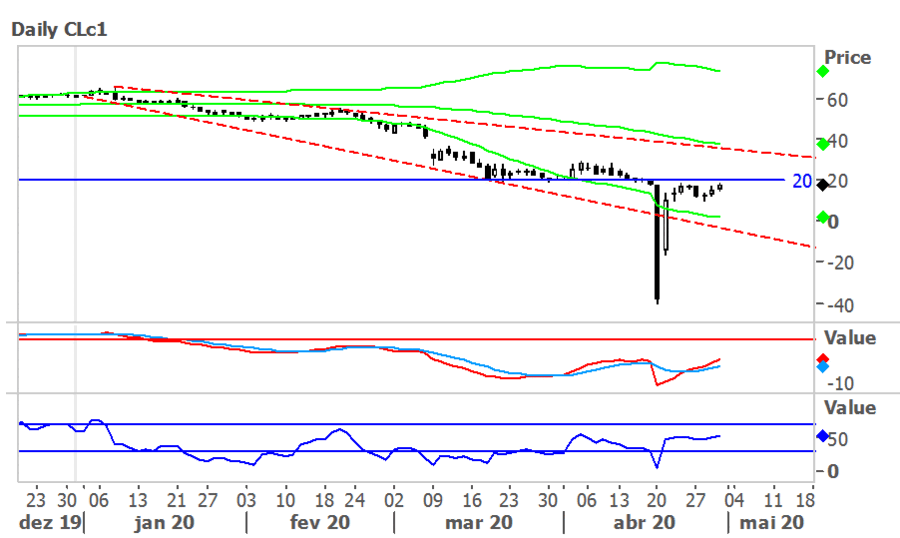
Task: Click the "dez 19" month label
Action: click(x=50, y=522)
